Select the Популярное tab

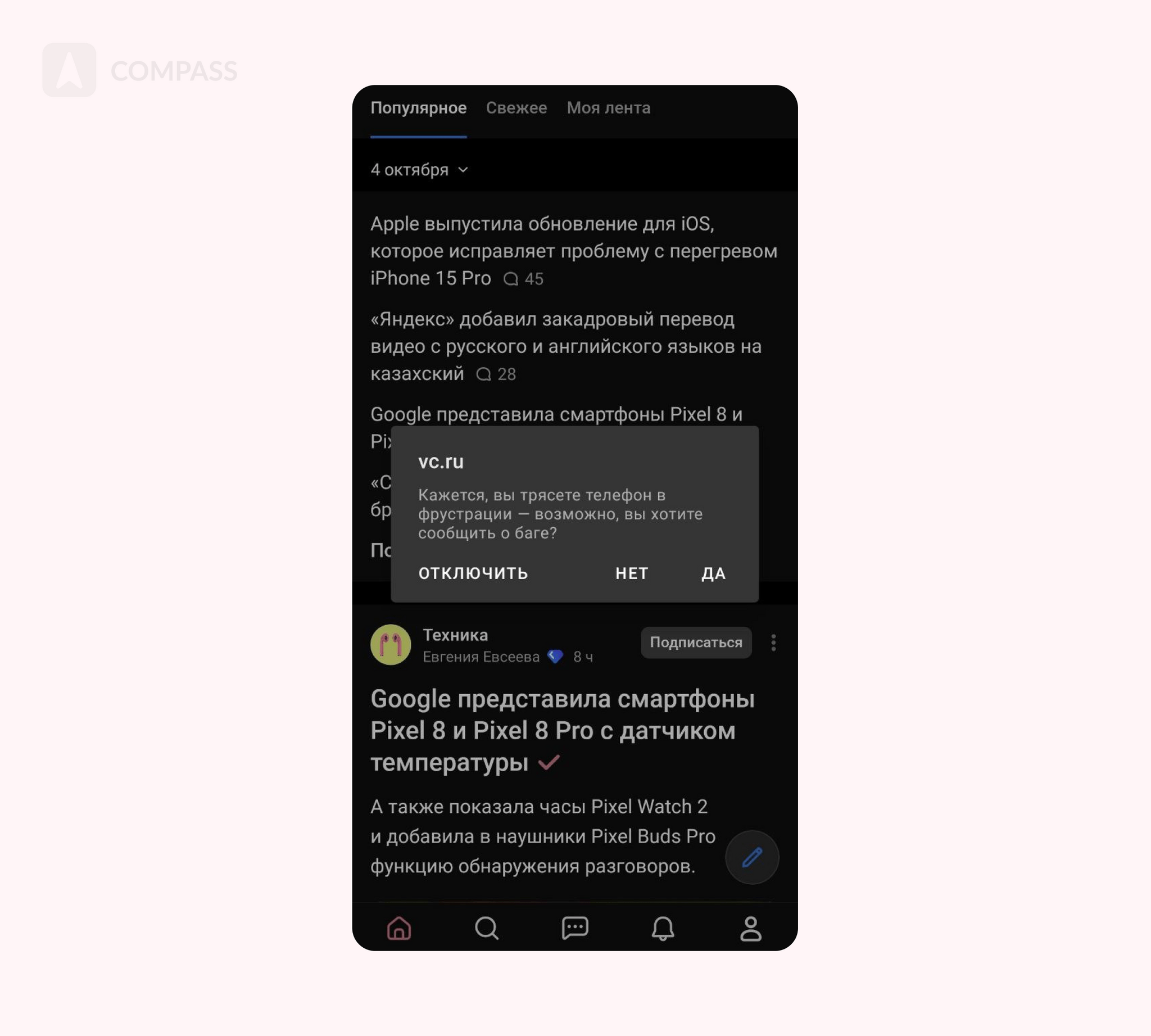coord(418,108)
